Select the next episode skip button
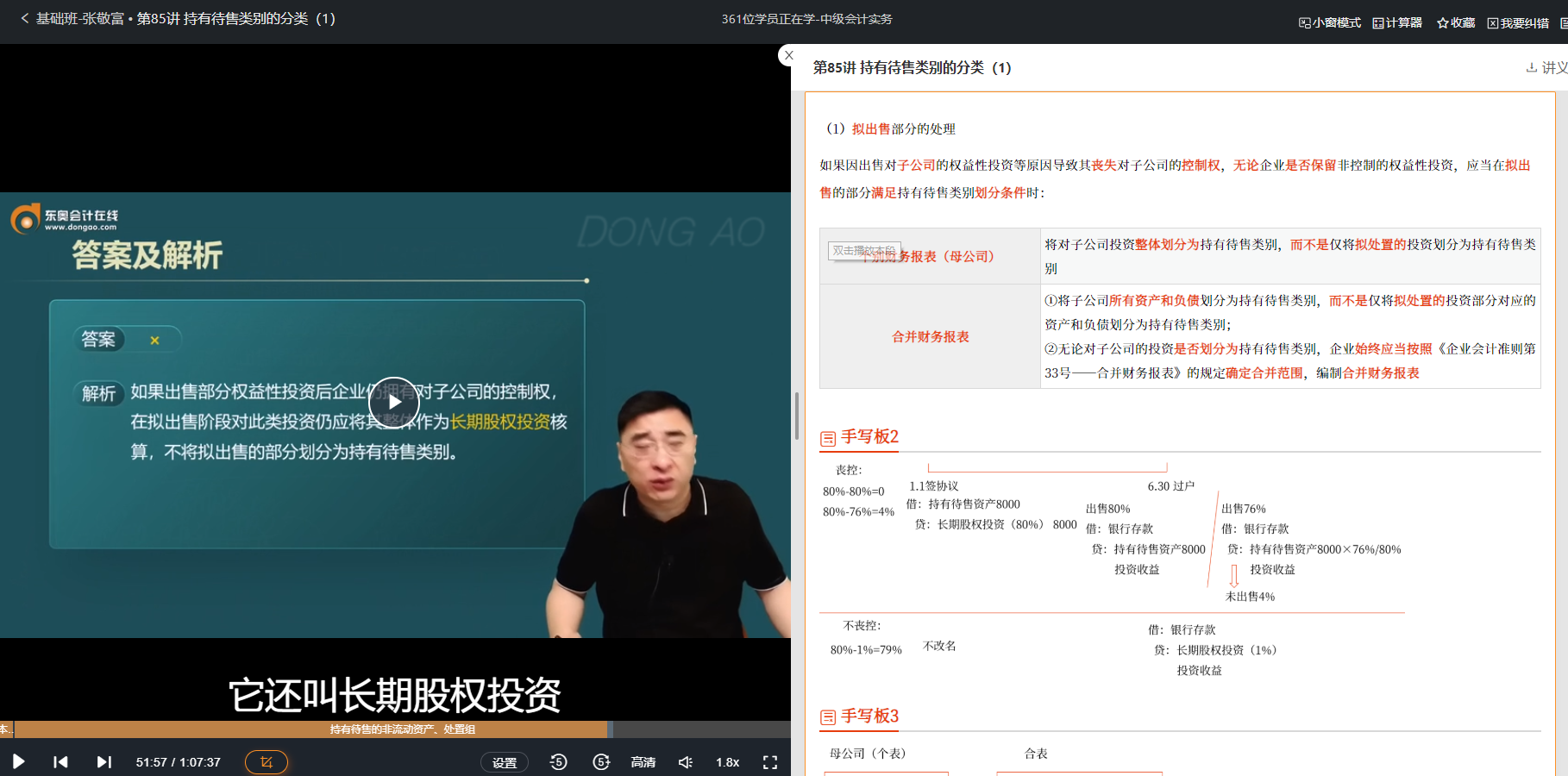This screenshot has height=776, width=1568. point(103,761)
